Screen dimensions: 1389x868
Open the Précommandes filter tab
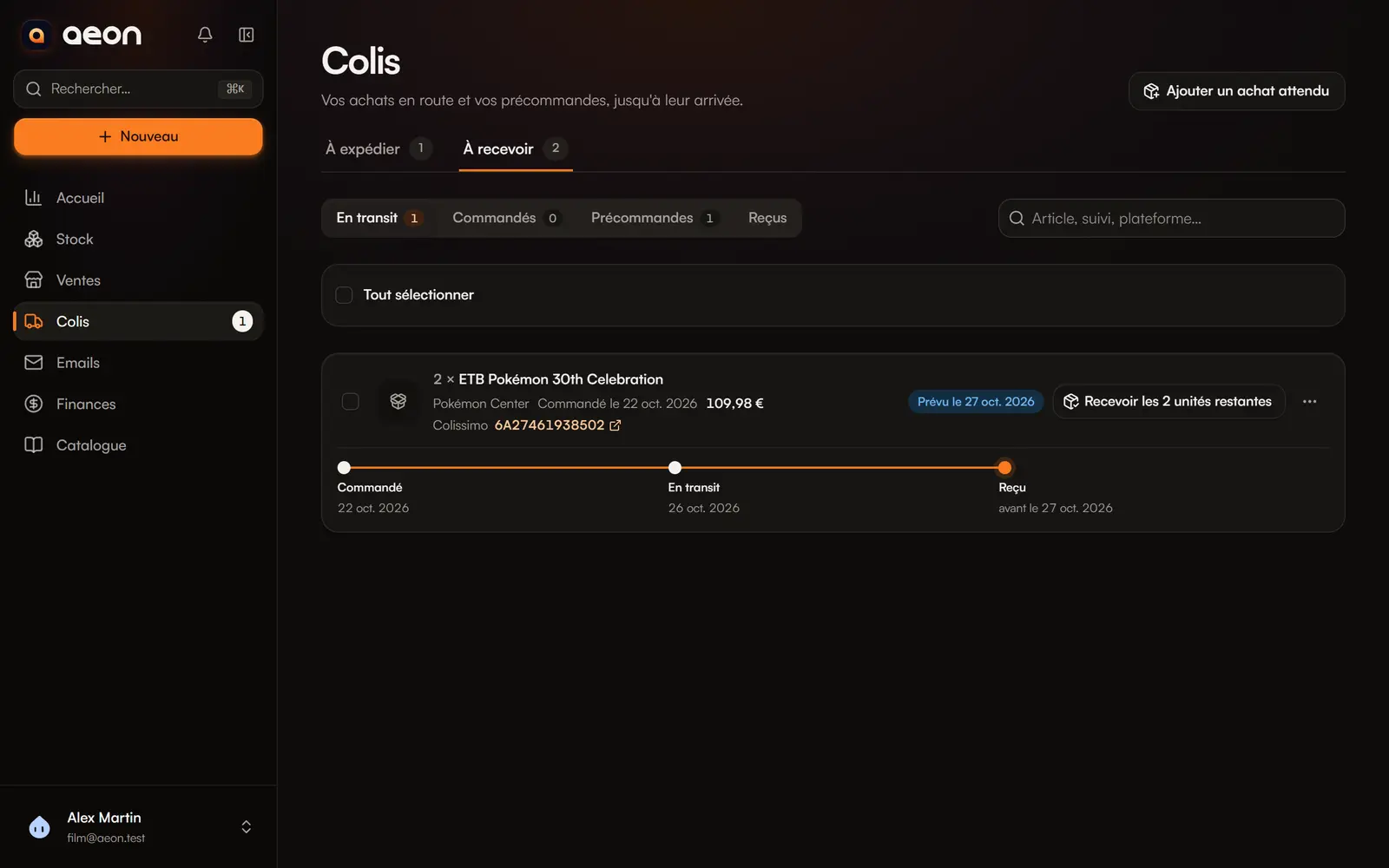(x=655, y=218)
